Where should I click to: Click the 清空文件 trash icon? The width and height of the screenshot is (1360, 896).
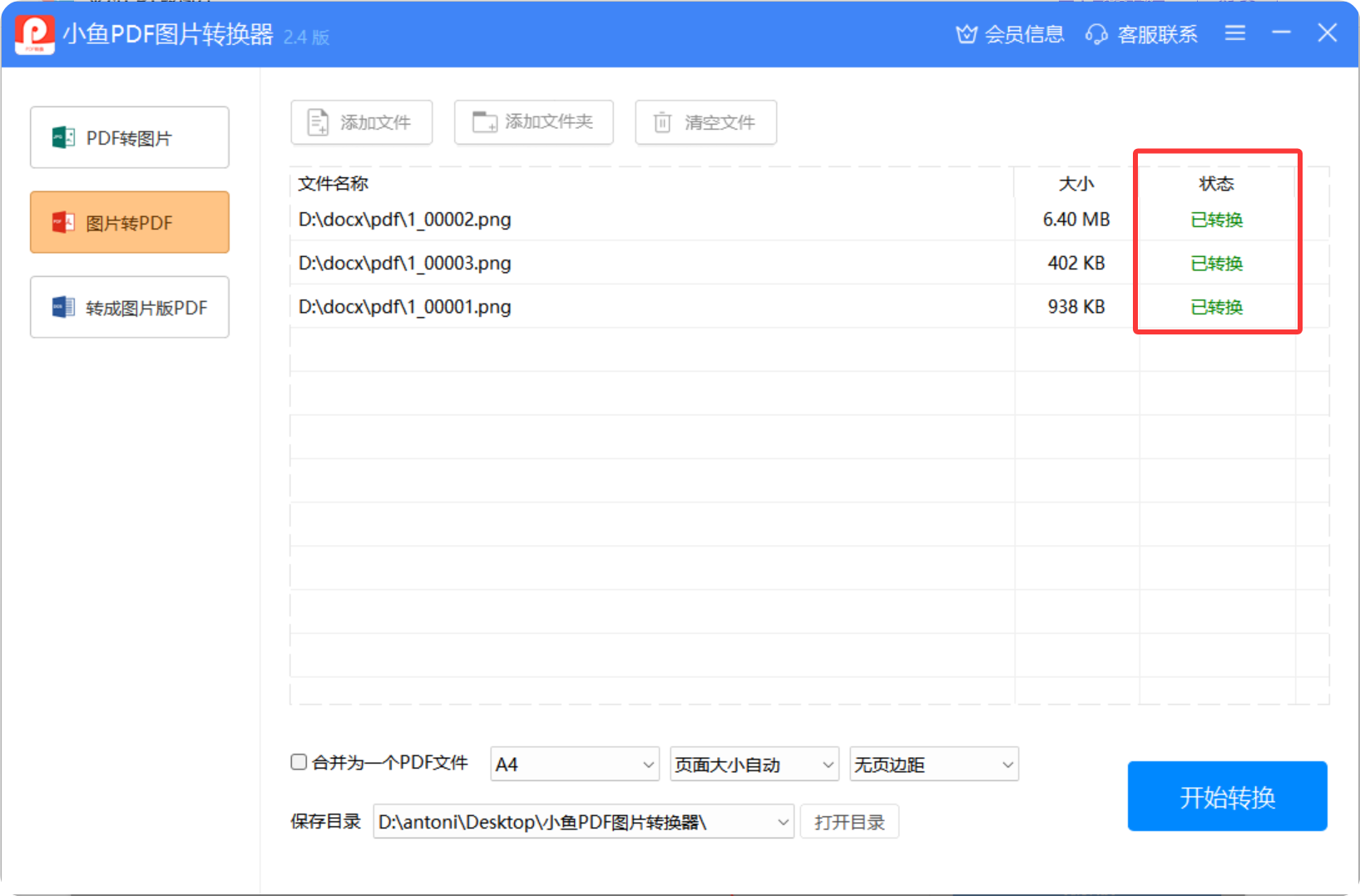tap(662, 122)
